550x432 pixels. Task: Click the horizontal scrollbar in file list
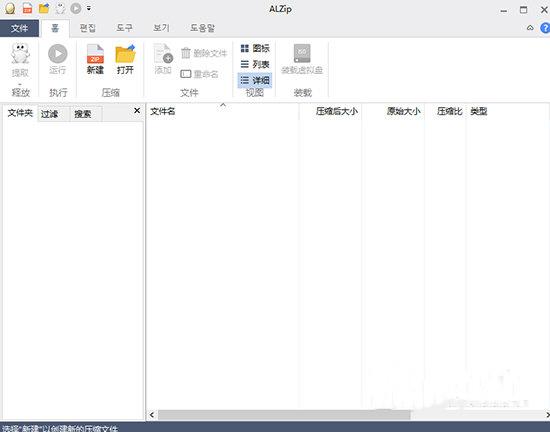(284, 415)
